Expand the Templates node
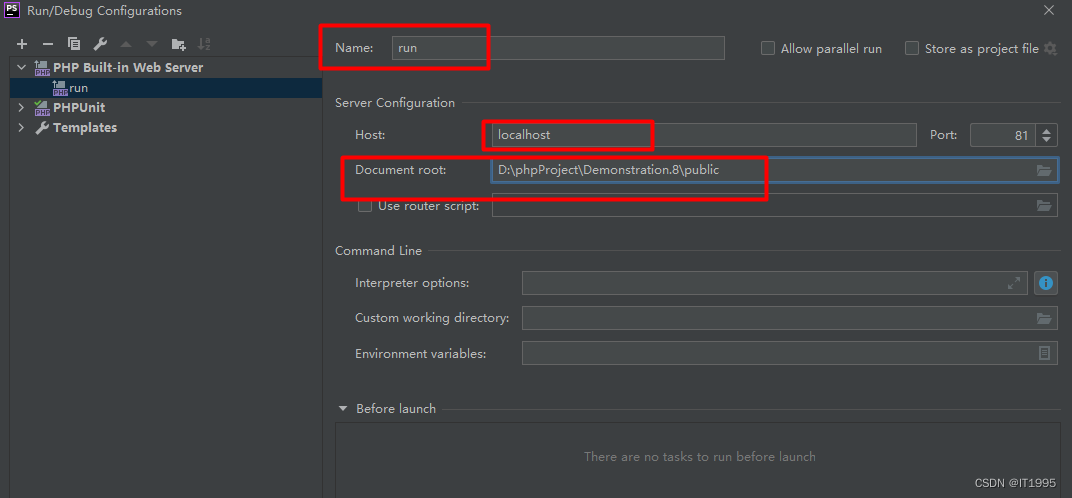 [x=21, y=127]
